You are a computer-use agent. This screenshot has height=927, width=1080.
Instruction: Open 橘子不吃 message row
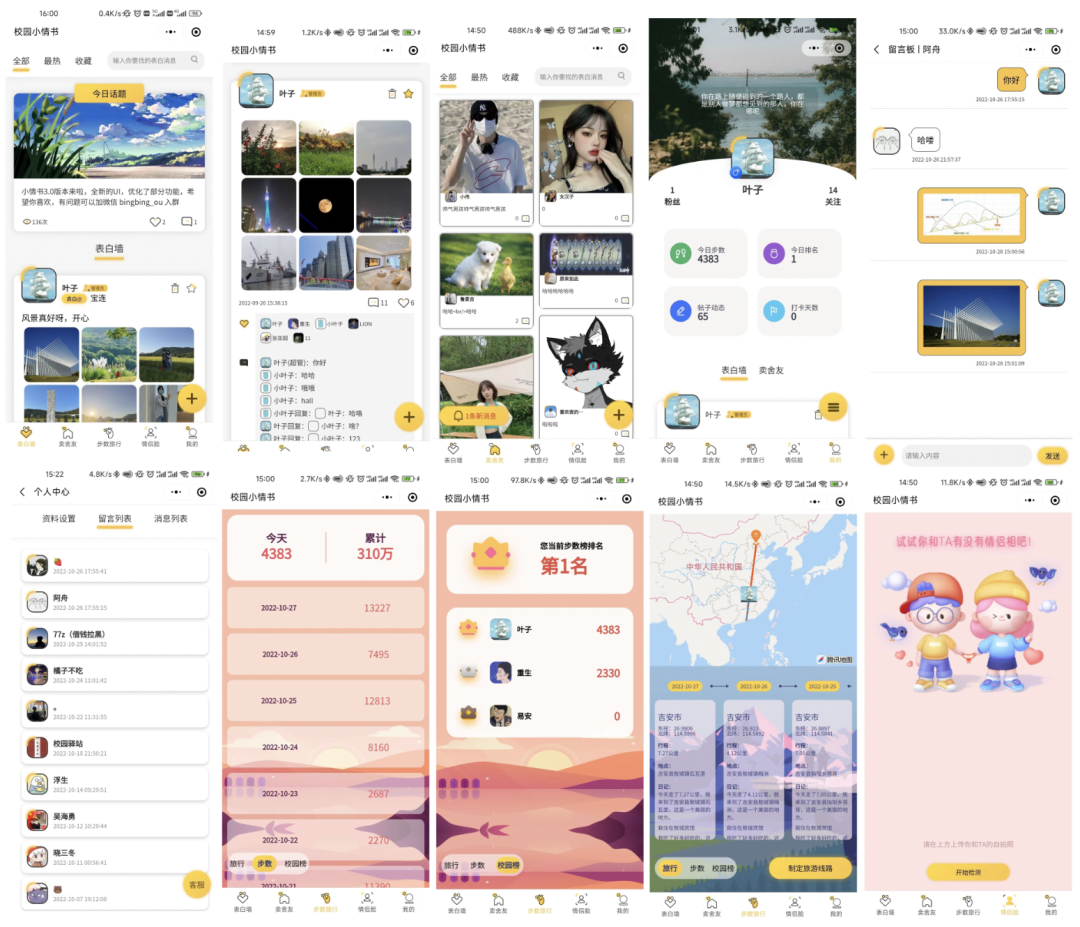pyautogui.click(x=115, y=675)
